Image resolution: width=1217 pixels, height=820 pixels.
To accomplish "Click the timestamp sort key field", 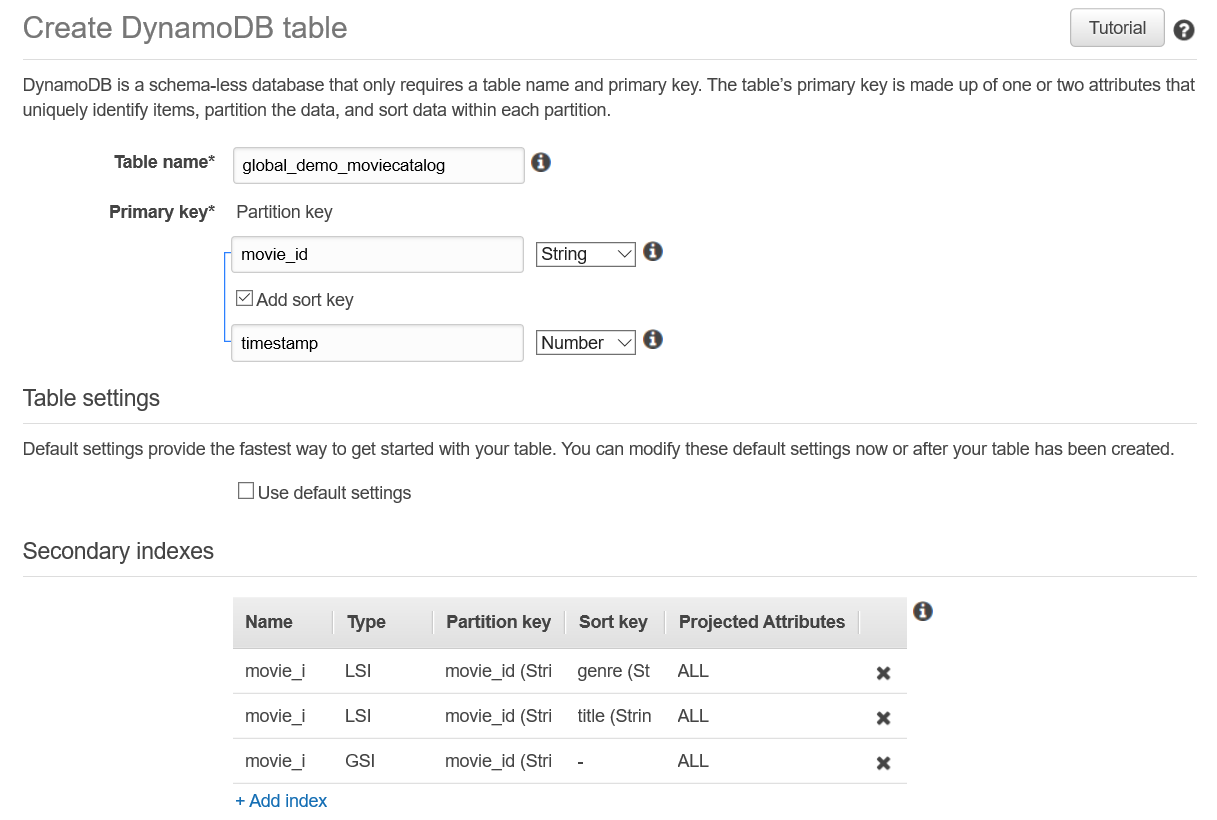I will click(x=378, y=343).
